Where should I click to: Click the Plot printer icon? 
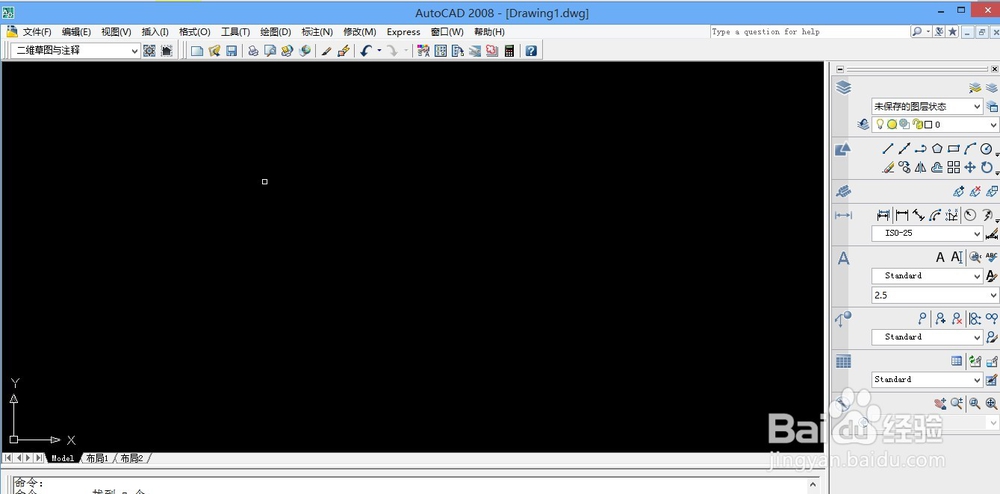[253, 51]
